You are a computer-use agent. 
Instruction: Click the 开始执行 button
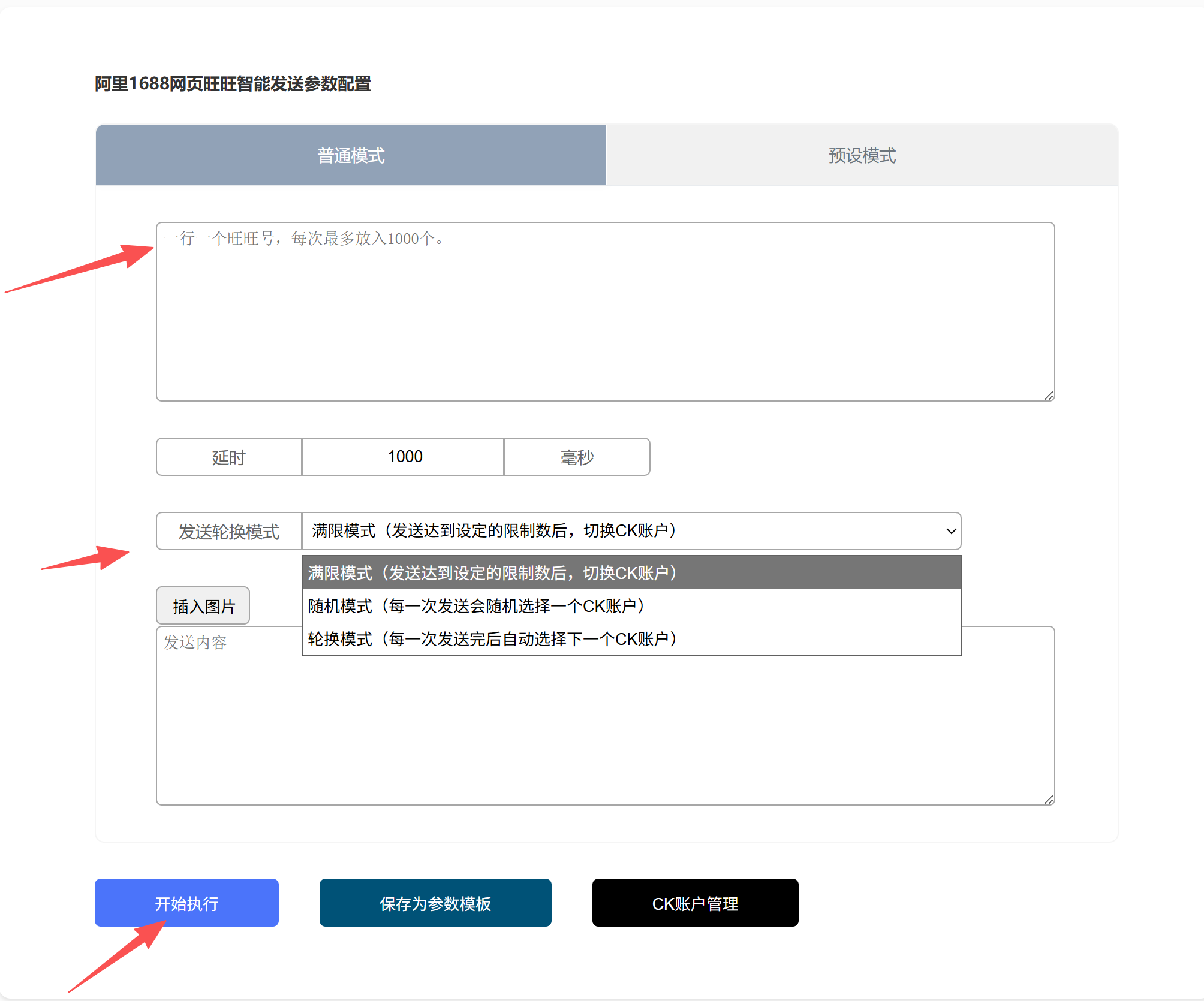click(186, 903)
